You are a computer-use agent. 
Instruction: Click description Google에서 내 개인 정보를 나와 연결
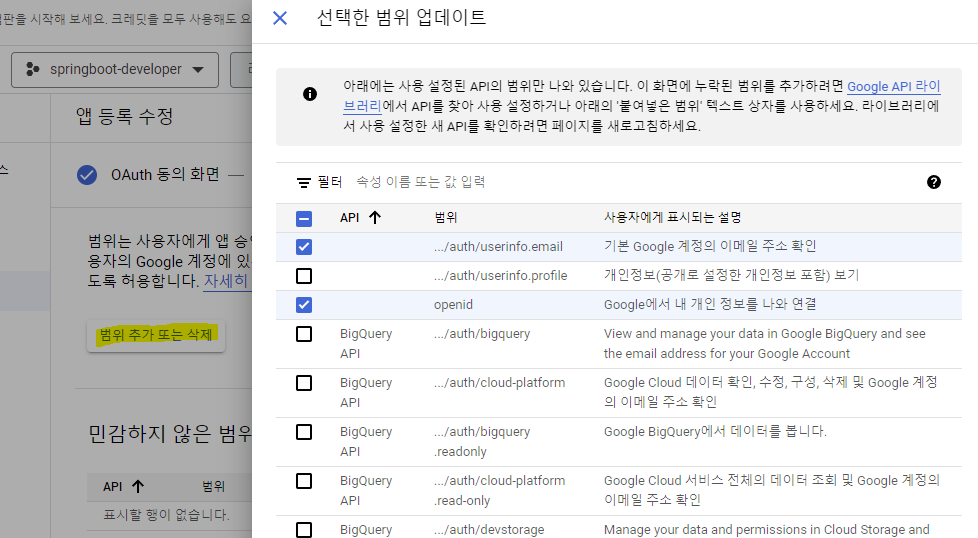(710, 304)
